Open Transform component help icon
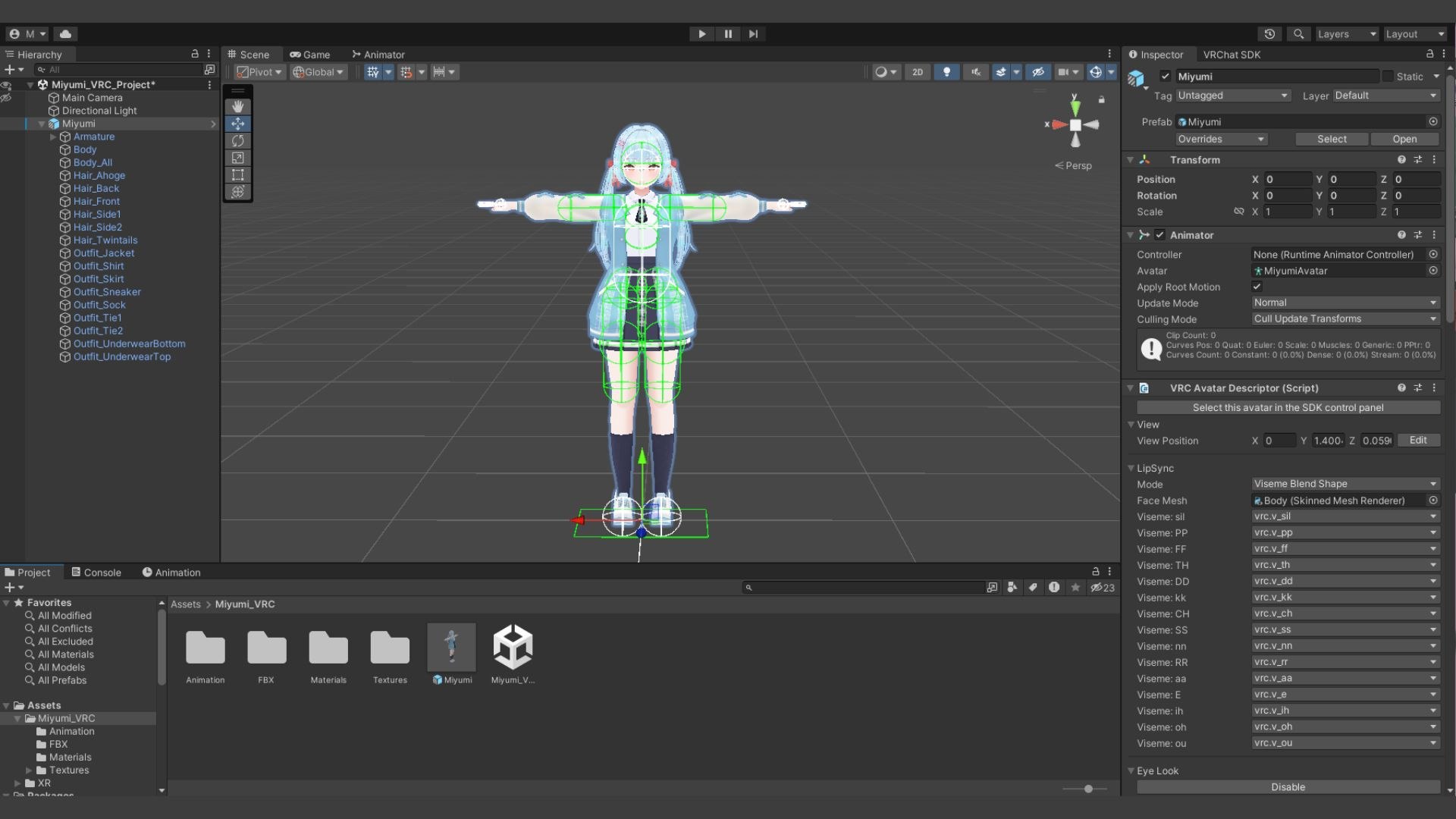 [1401, 160]
